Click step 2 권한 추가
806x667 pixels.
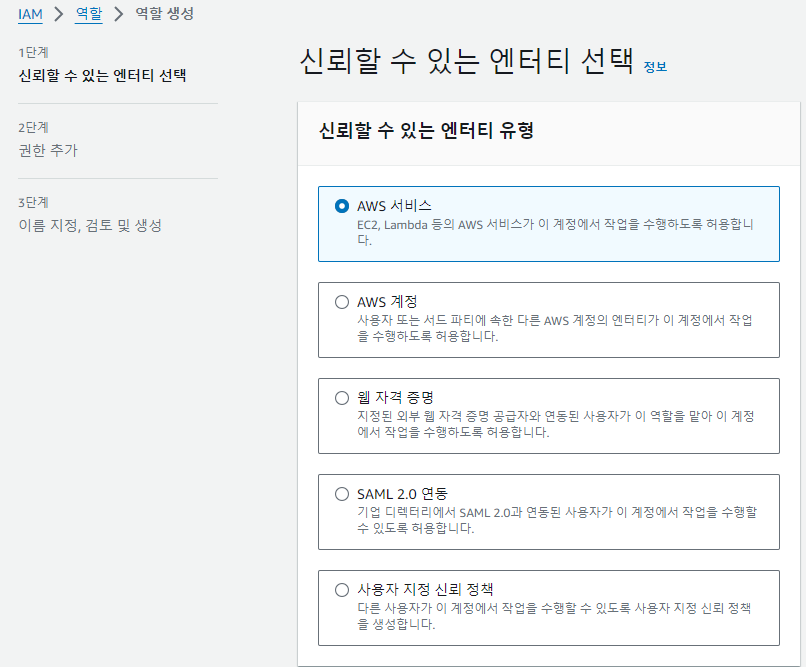(x=48, y=151)
